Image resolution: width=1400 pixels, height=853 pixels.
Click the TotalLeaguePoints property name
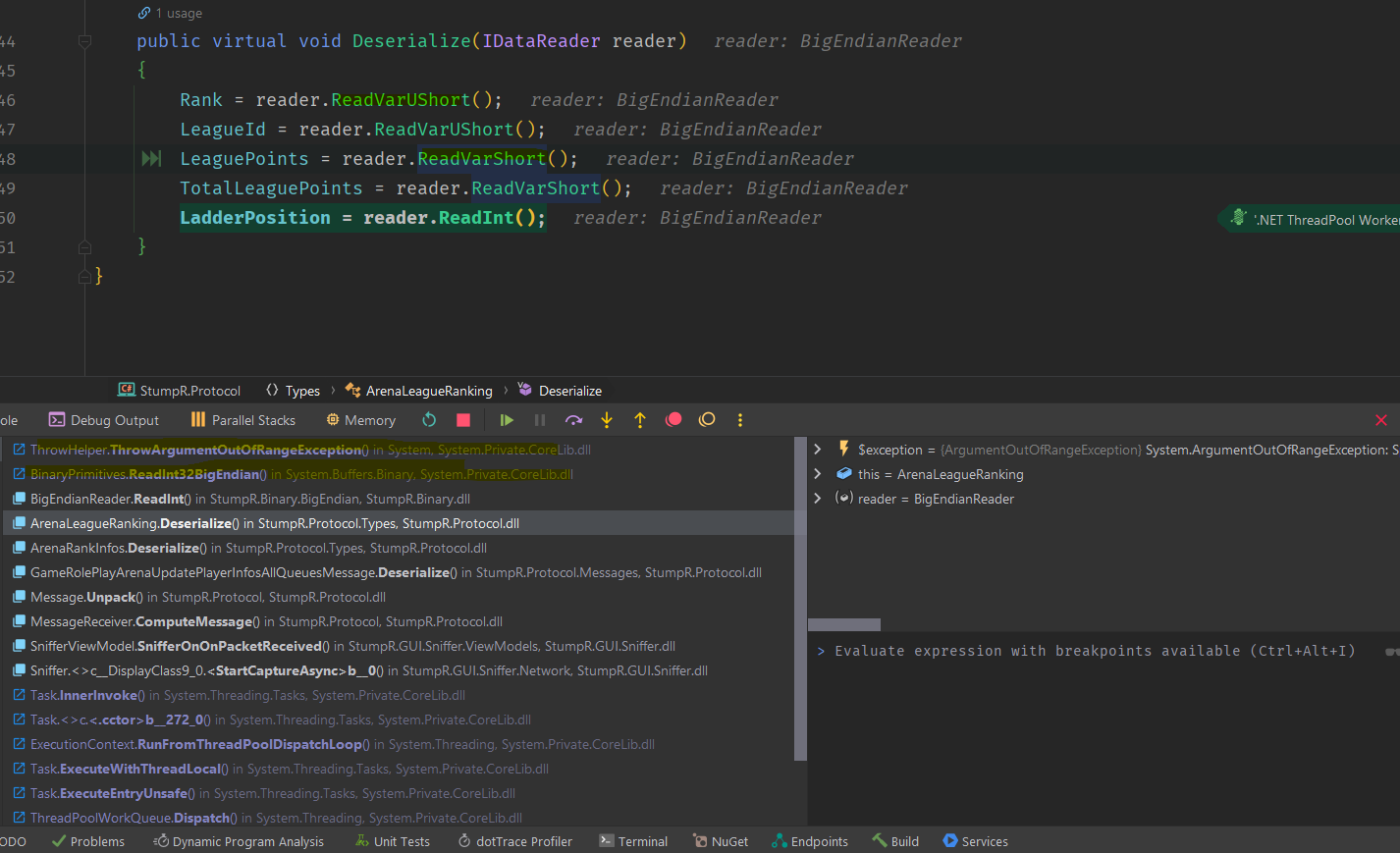pos(271,187)
